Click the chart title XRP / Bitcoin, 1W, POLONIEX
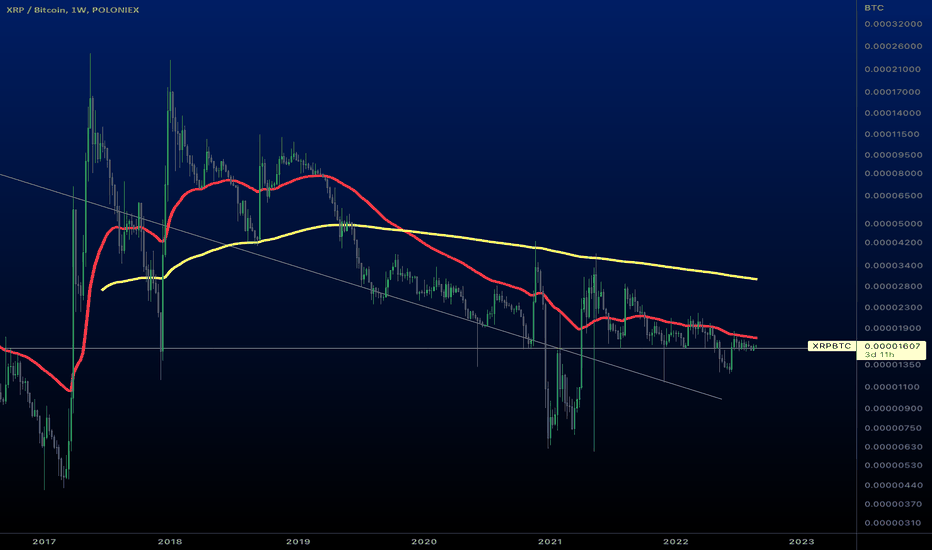This screenshot has height=550, width=932. (x=73, y=10)
